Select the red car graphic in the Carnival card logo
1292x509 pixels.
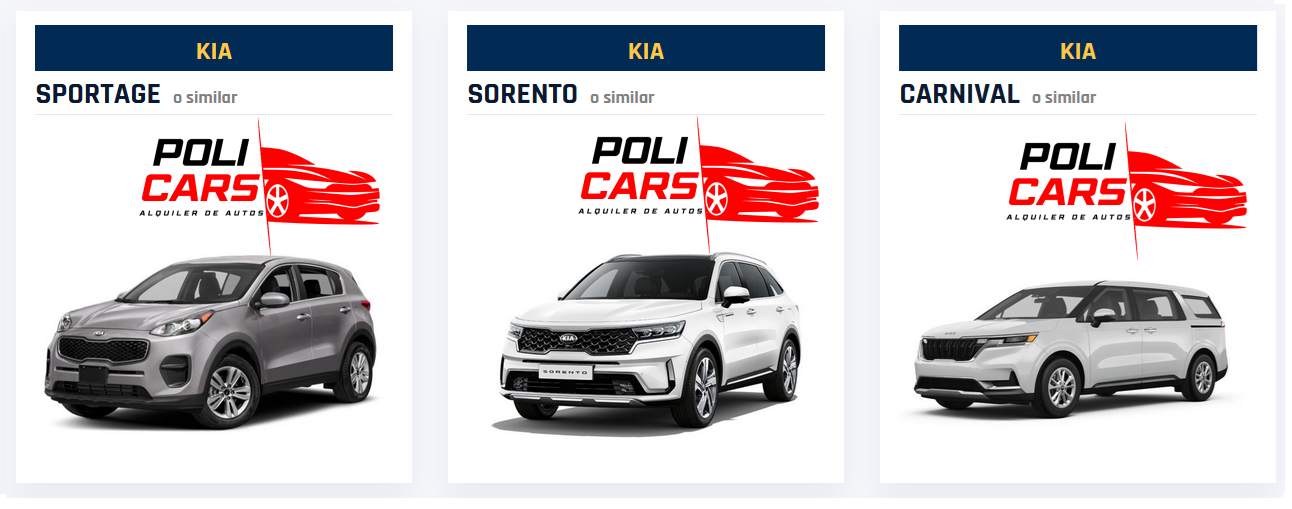1188,189
